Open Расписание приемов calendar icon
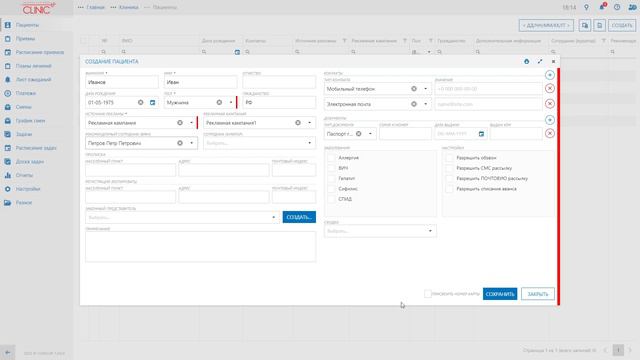 (x=7, y=52)
